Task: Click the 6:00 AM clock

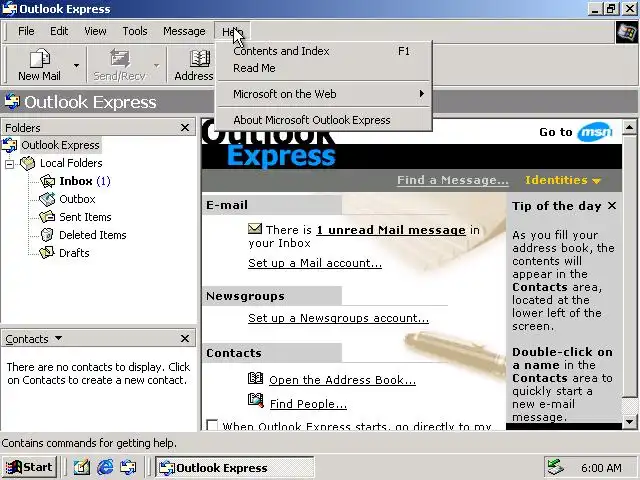Action: [601, 468]
